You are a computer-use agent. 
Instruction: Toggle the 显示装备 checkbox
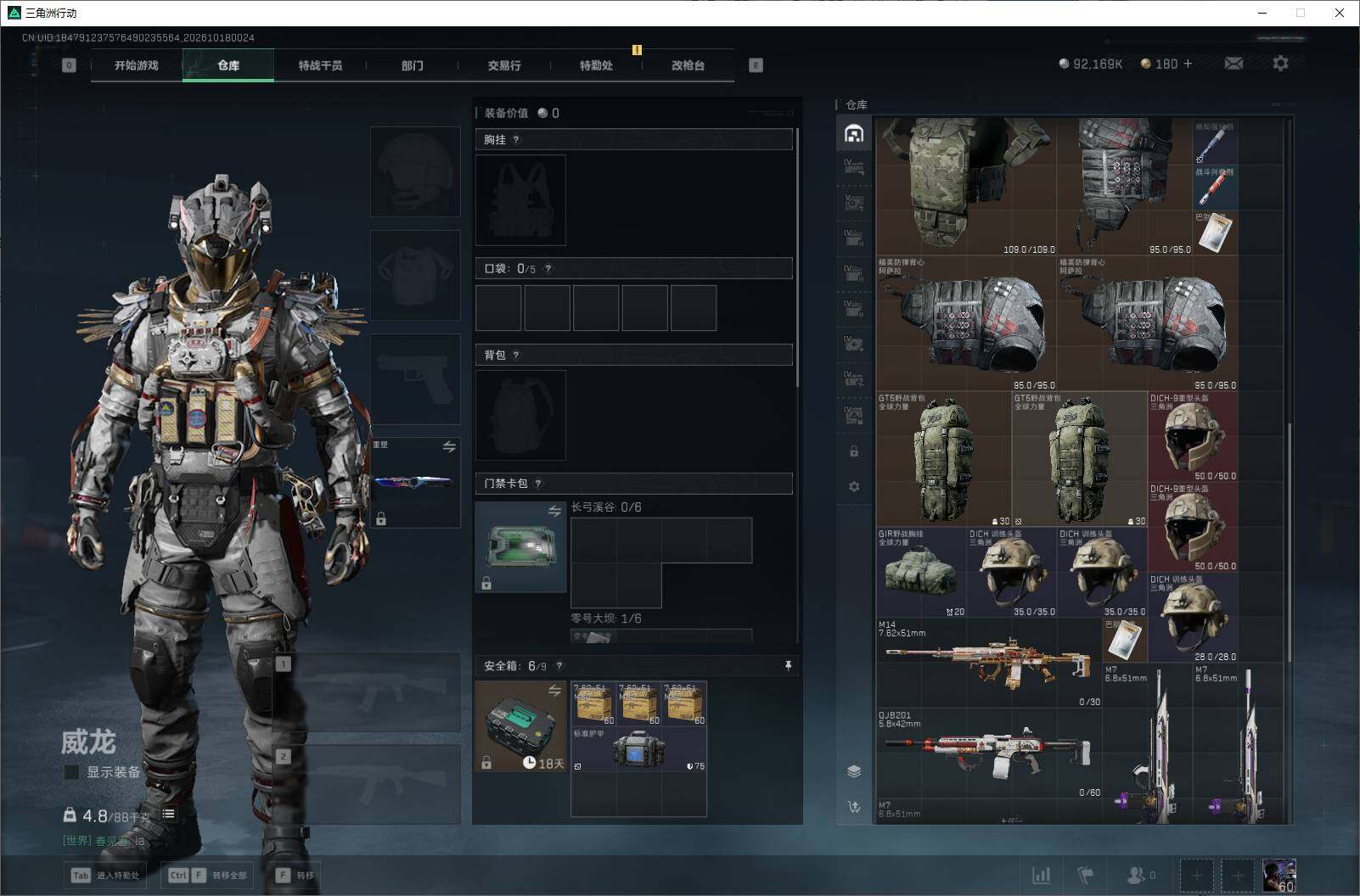[72, 772]
